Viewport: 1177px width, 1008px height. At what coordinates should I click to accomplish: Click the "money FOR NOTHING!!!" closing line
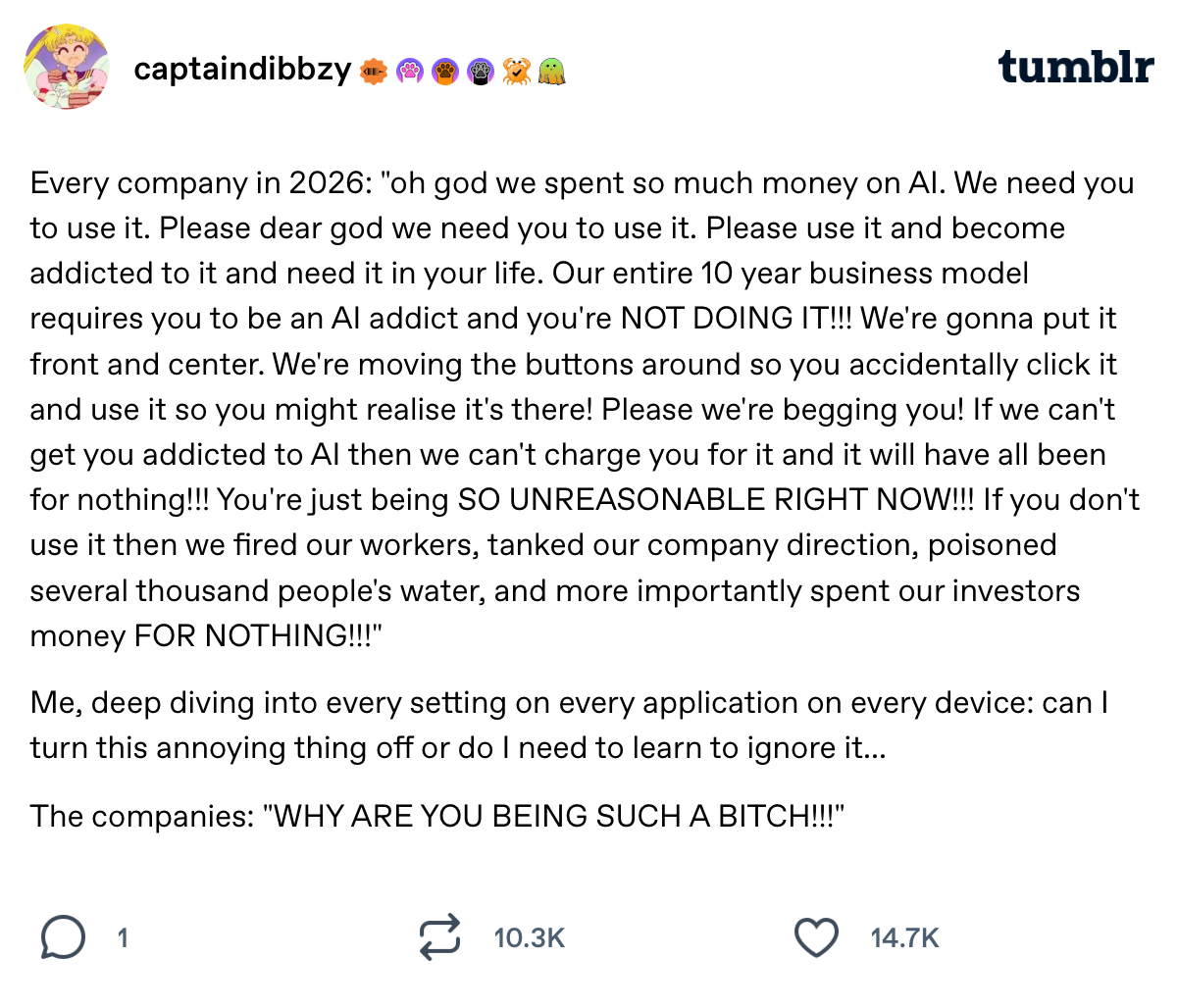pos(206,636)
